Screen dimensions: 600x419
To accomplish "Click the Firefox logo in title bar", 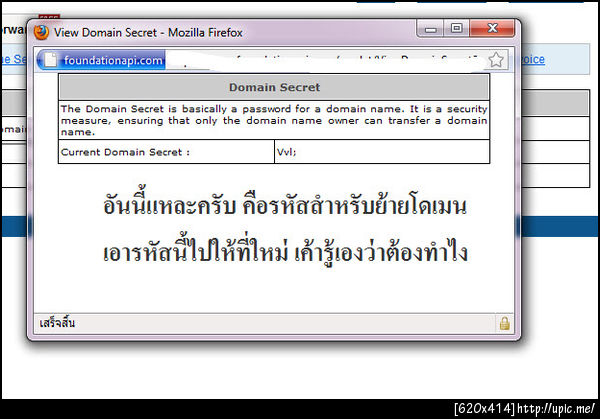I will point(41,32).
